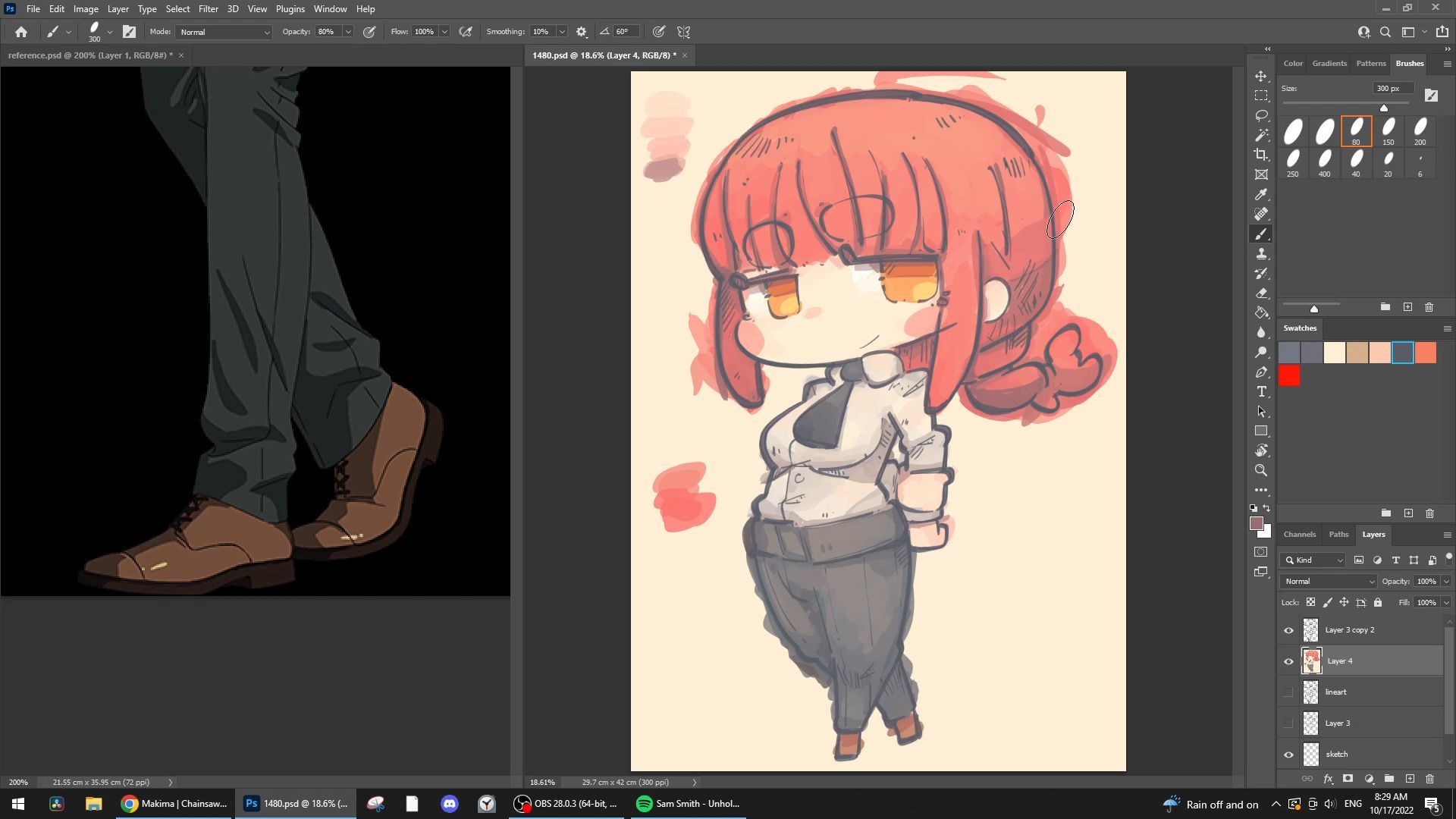Select the Eraser tool
The width and height of the screenshot is (1456, 819).
tap(1261, 293)
